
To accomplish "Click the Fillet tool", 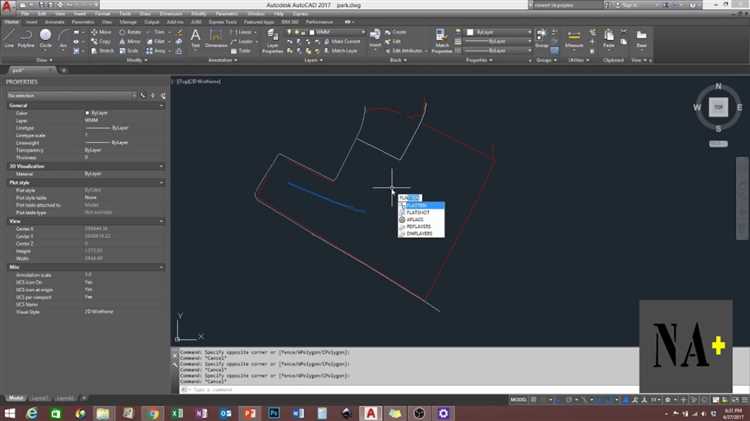I will [156, 42].
